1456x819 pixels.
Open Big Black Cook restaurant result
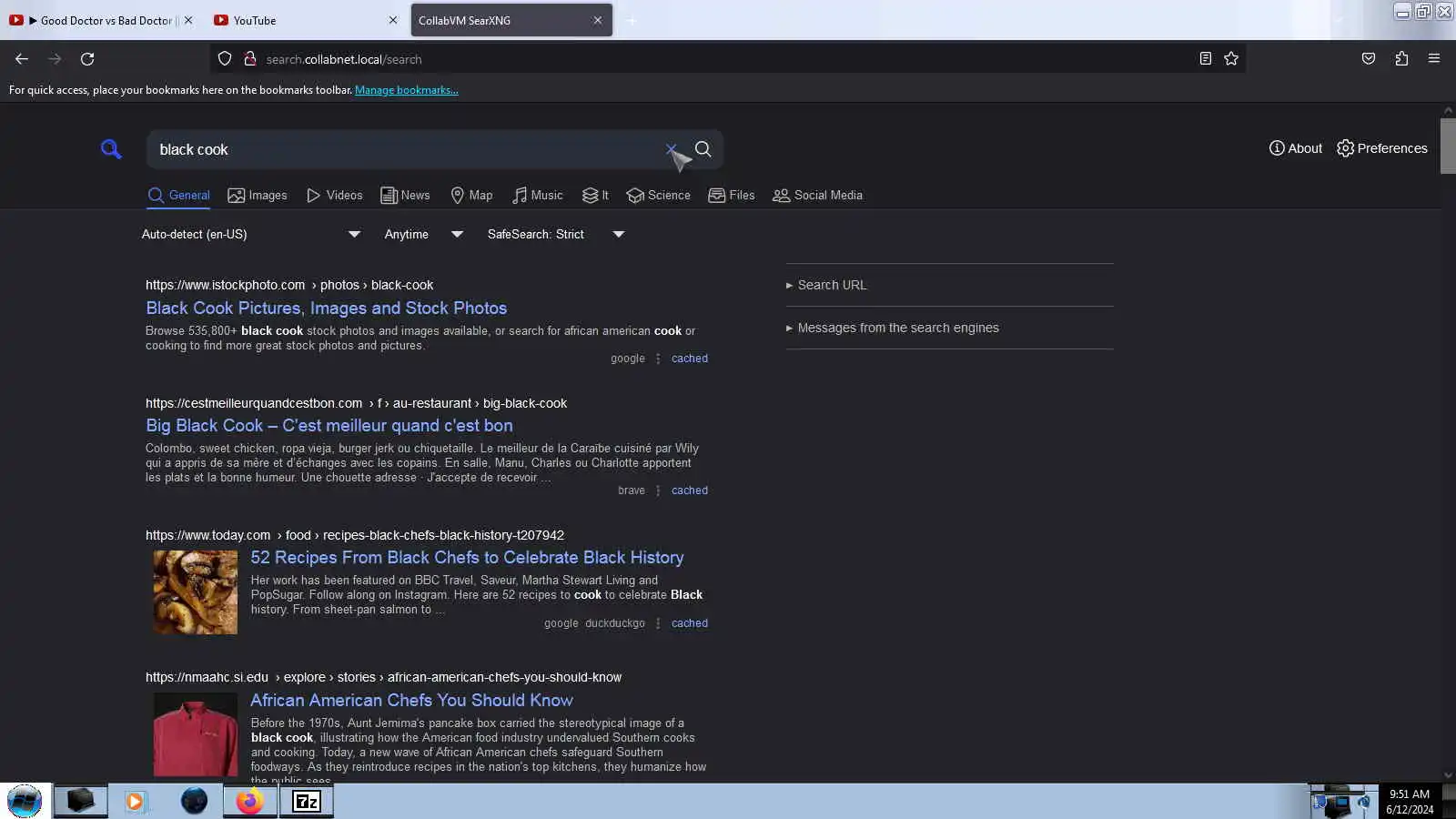click(x=329, y=425)
